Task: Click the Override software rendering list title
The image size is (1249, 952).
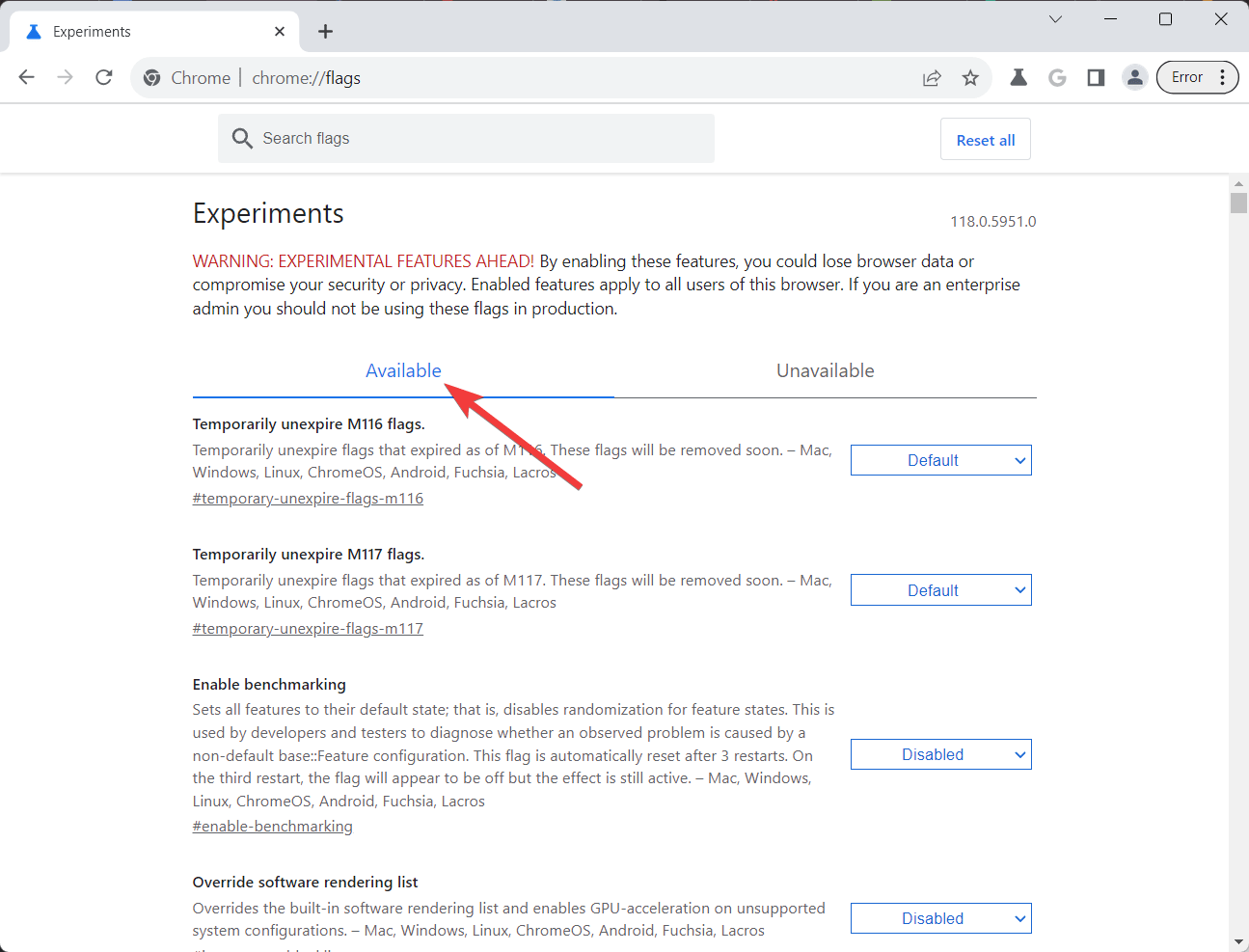Action: [306, 883]
